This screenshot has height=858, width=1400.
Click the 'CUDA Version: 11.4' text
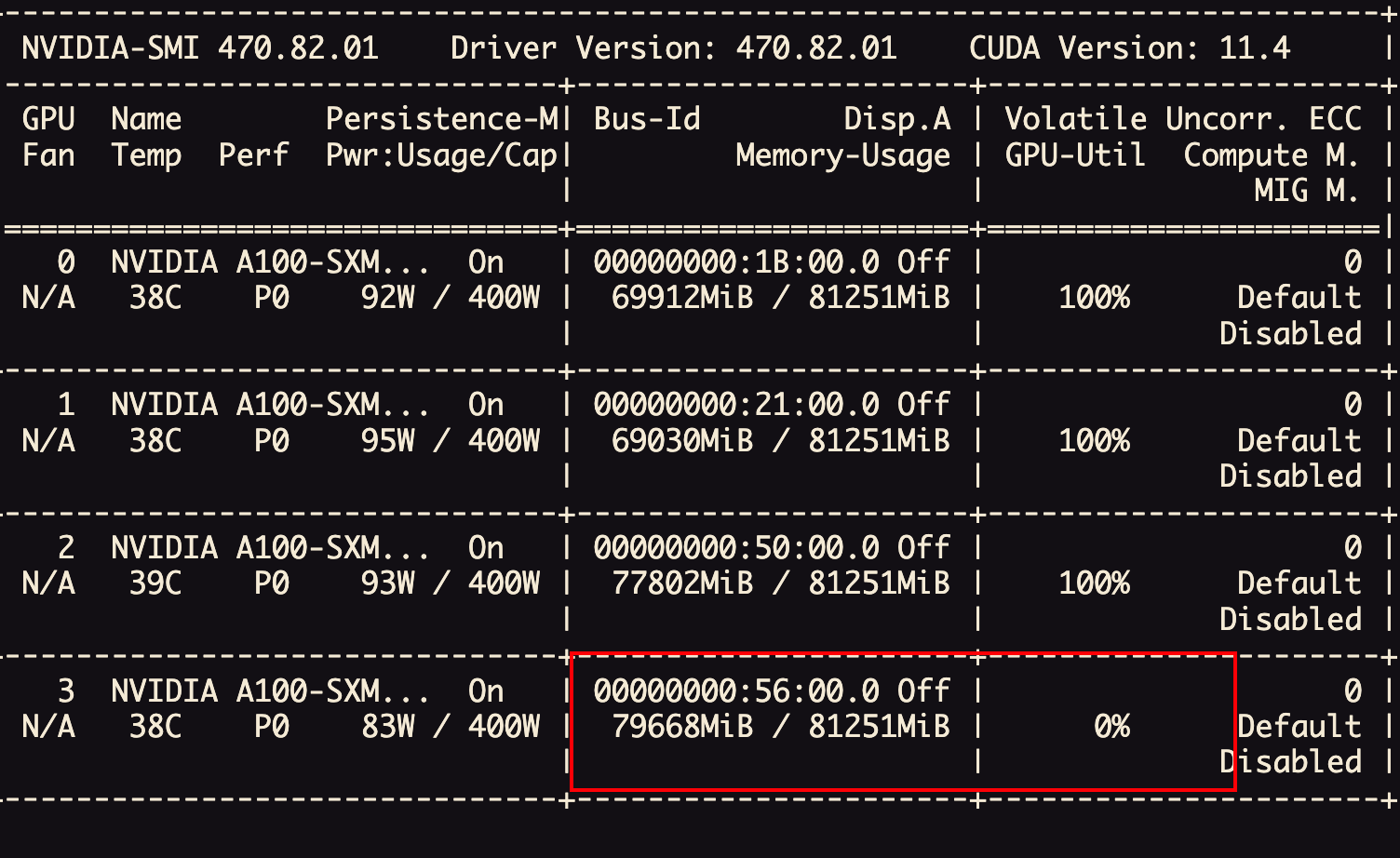[x=1130, y=47]
